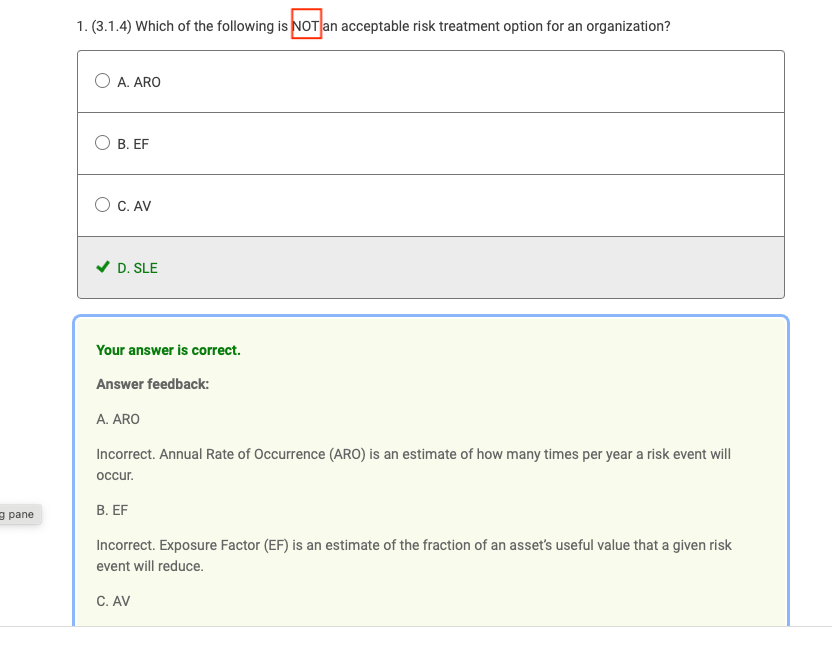
Task: Click the "C. AV" answer option label
Action: click(x=134, y=206)
